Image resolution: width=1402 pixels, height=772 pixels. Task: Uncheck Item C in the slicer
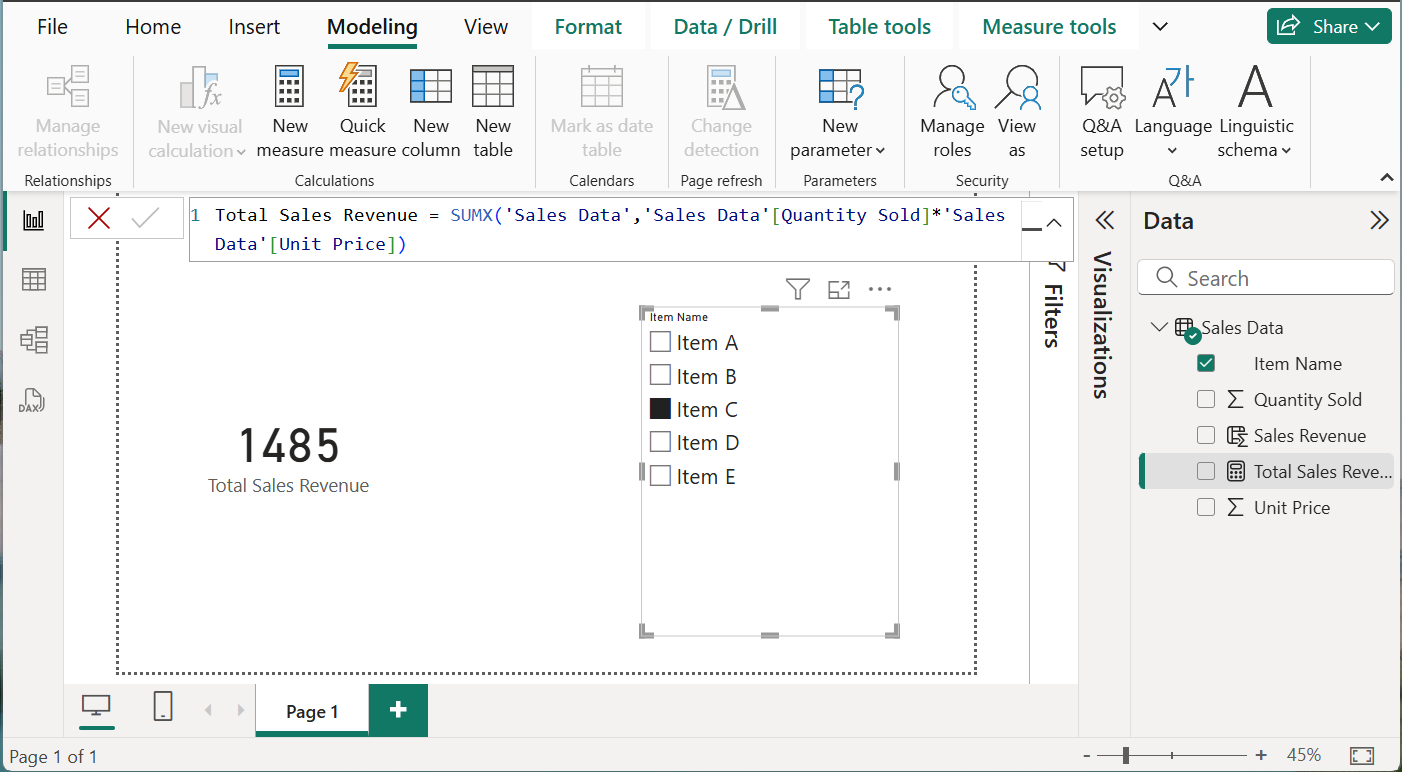660,409
